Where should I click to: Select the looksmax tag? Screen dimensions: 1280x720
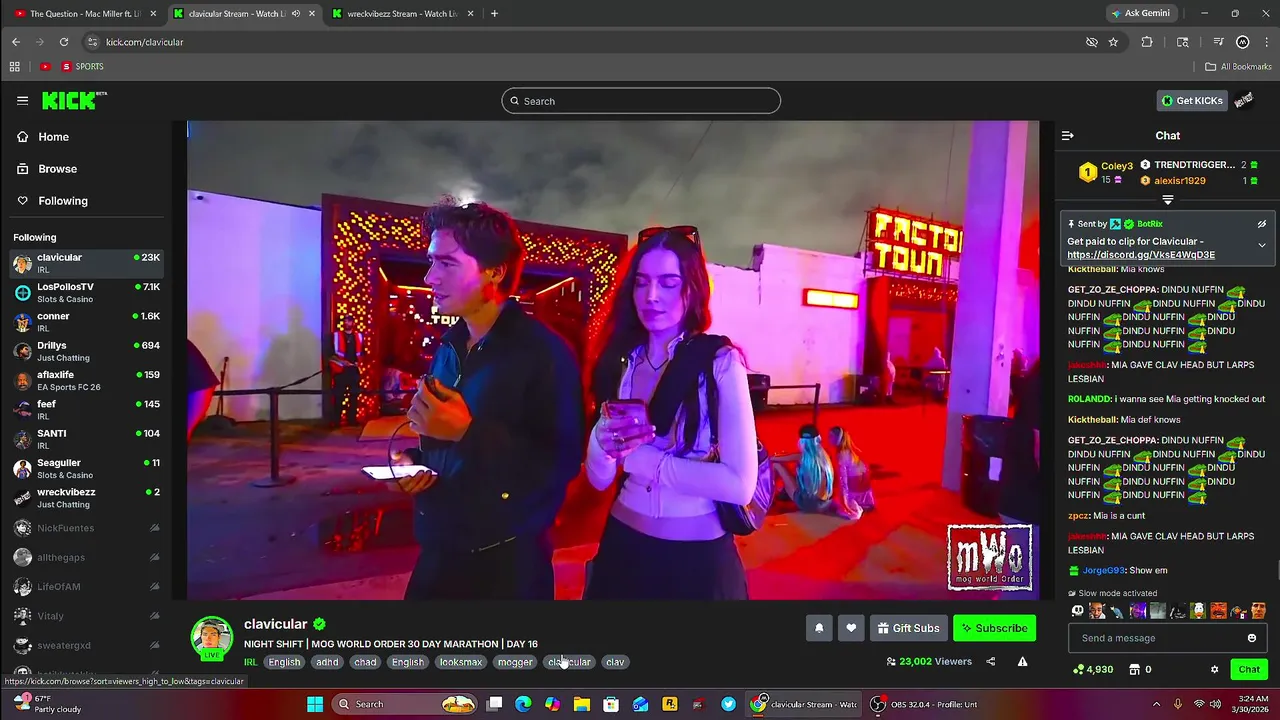[x=461, y=662]
